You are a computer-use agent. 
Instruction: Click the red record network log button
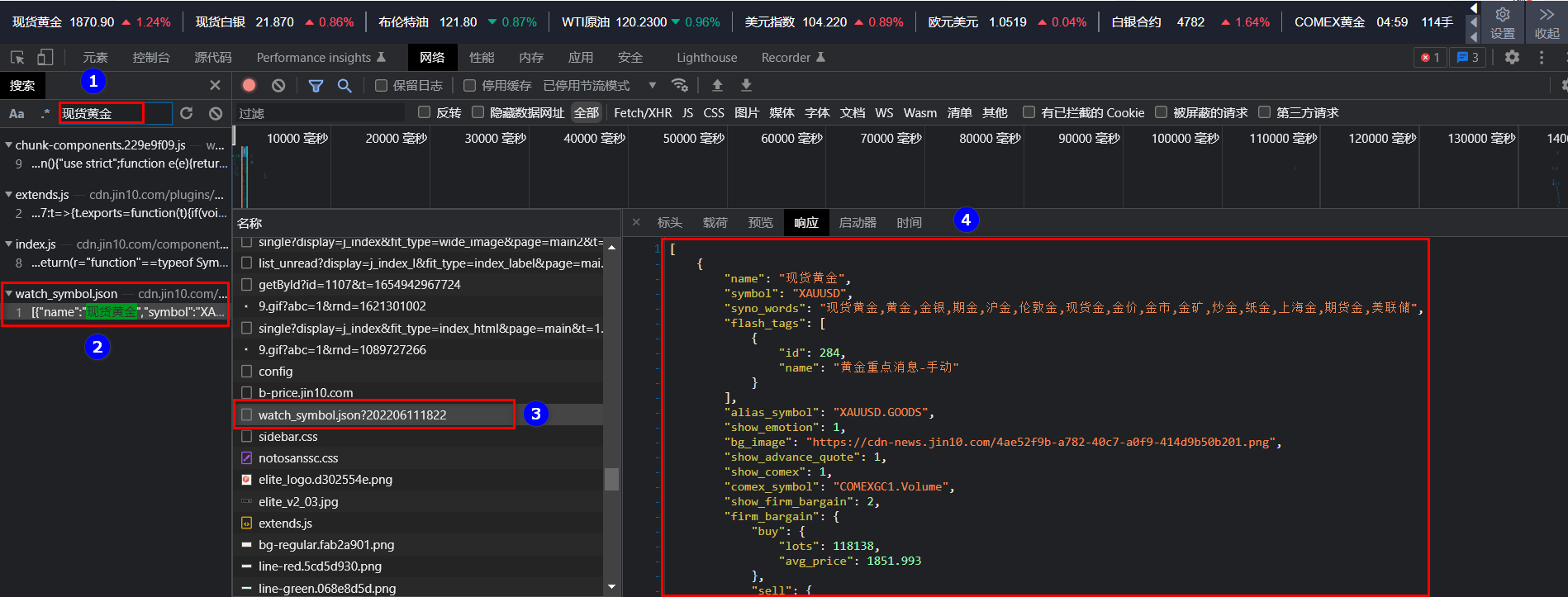(x=249, y=85)
